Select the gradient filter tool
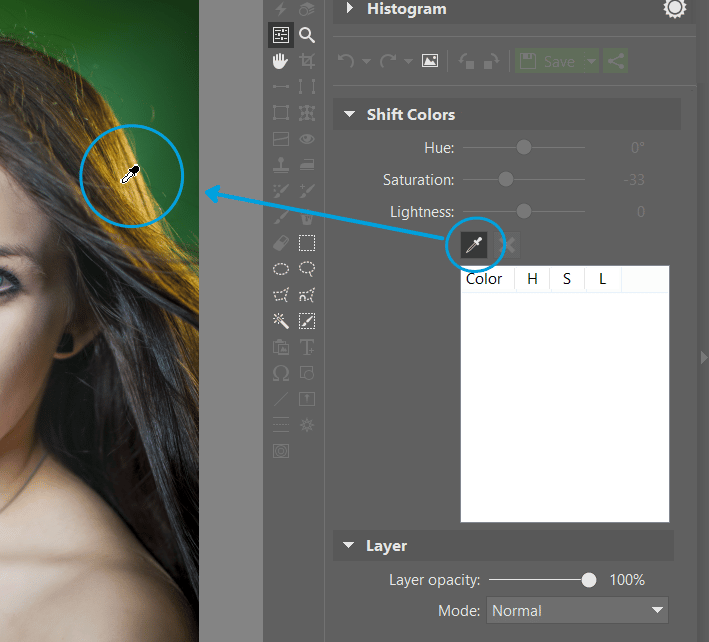The width and height of the screenshot is (709, 642). pyautogui.click(x=281, y=139)
